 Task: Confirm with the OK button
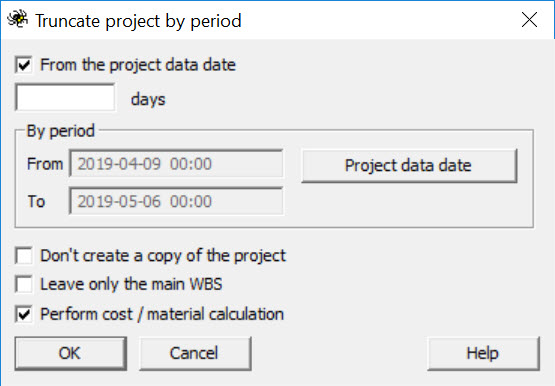(70, 353)
